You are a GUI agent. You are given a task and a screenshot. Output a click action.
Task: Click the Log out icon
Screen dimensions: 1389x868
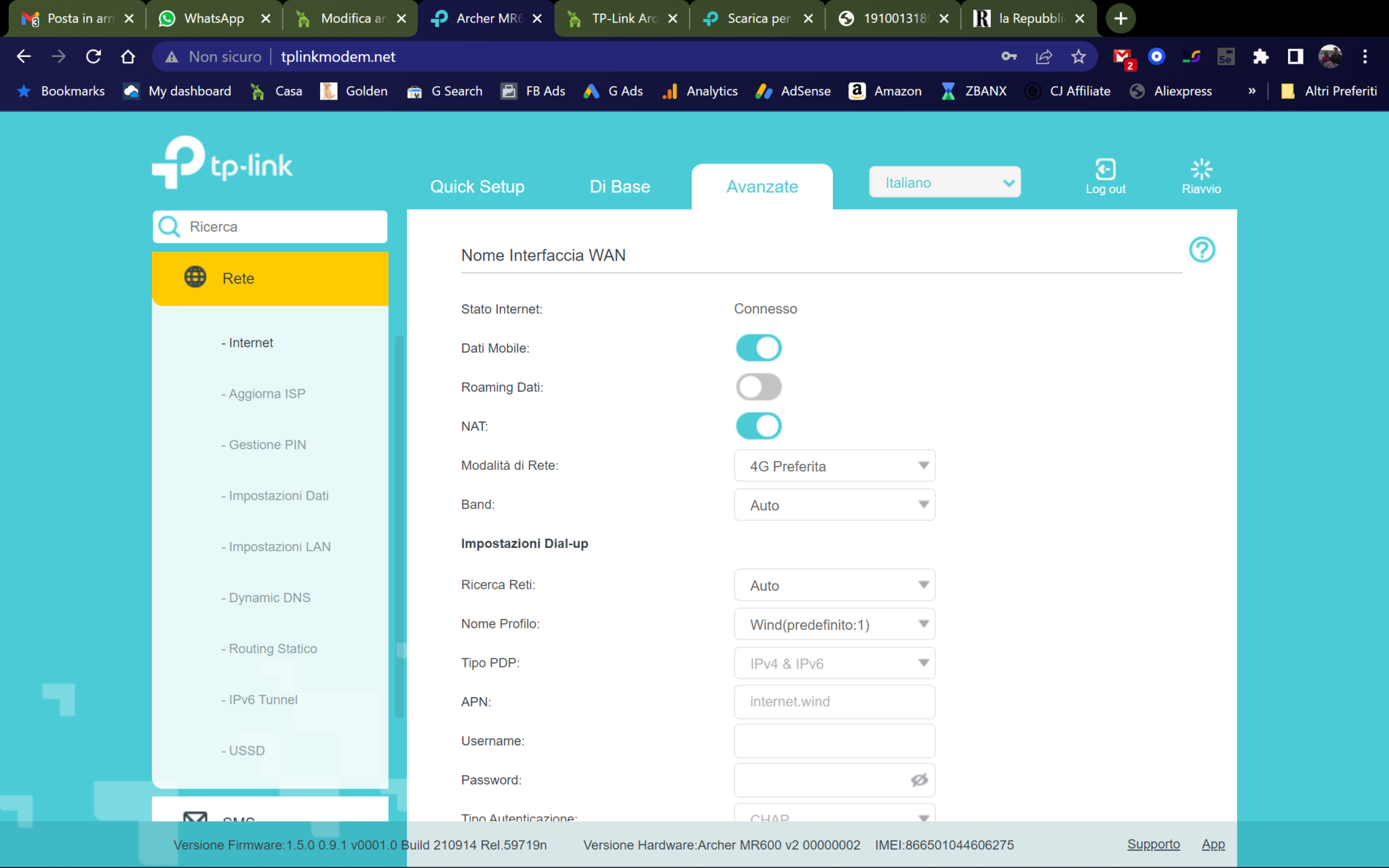pos(1105,170)
